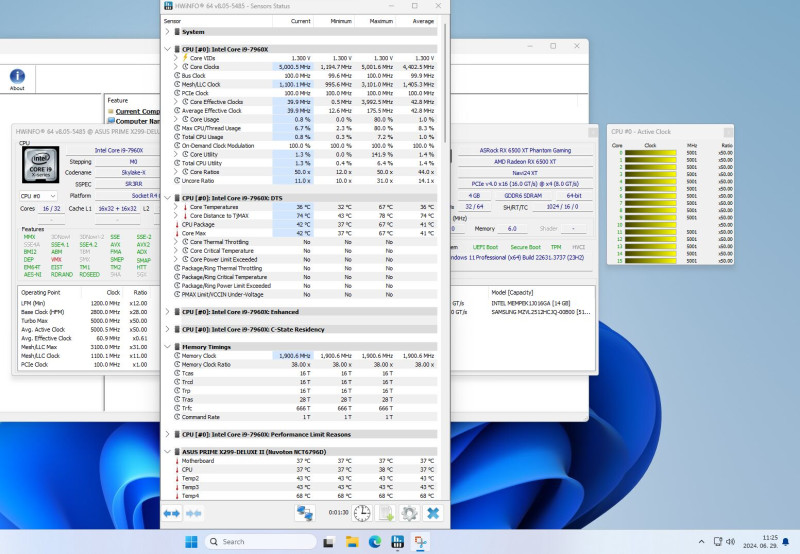Open volume control in system tray
800x554 pixels.
click(x=731, y=542)
